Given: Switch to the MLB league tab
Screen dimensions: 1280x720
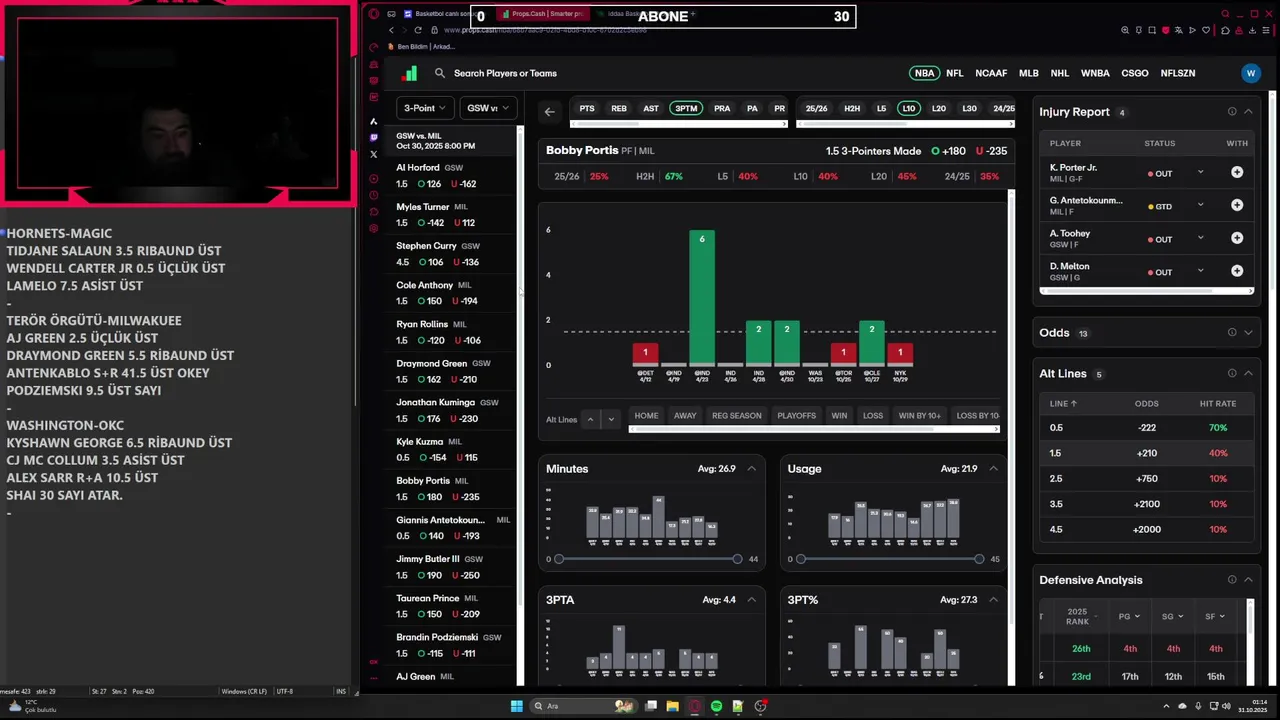Looking at the screenshot, I should [1029, 73].
